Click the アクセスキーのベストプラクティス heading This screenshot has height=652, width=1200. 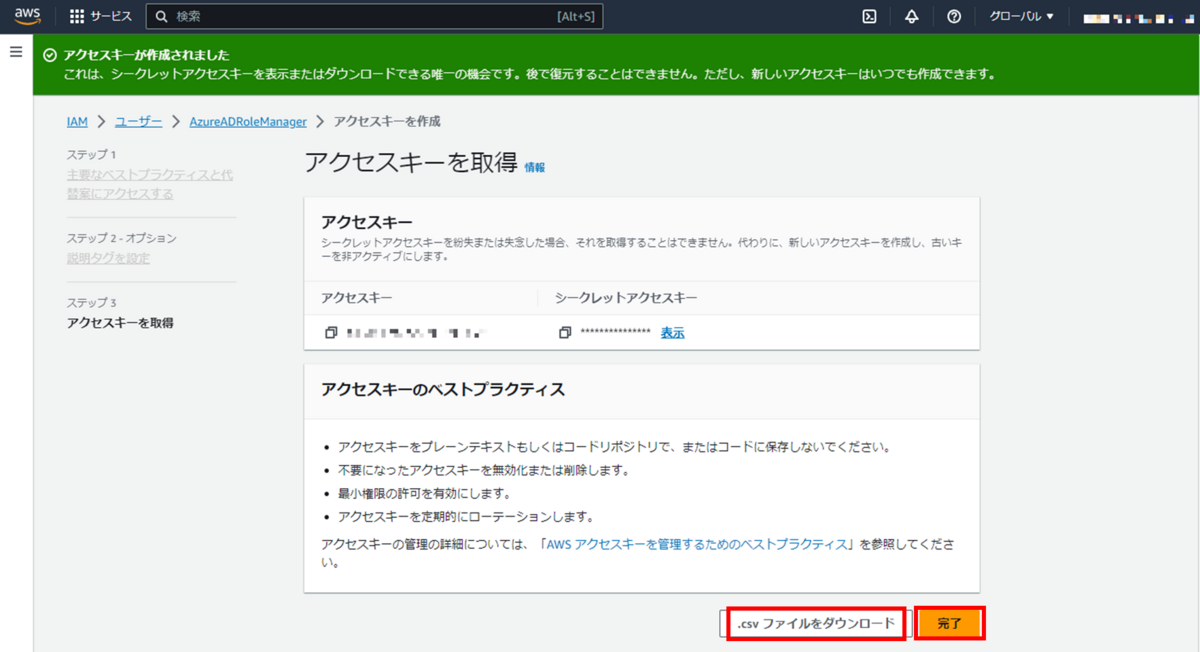pyautogui.click(x=443, y=390)
